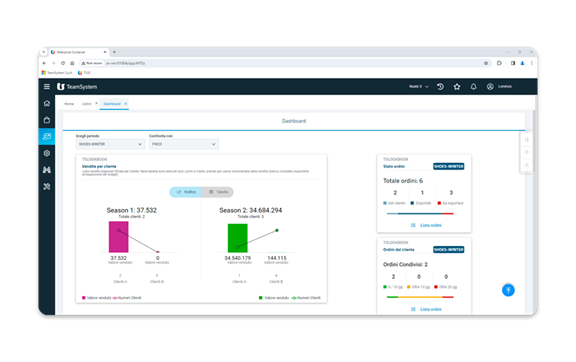Open a new browser tab

(x=114, y=52)
